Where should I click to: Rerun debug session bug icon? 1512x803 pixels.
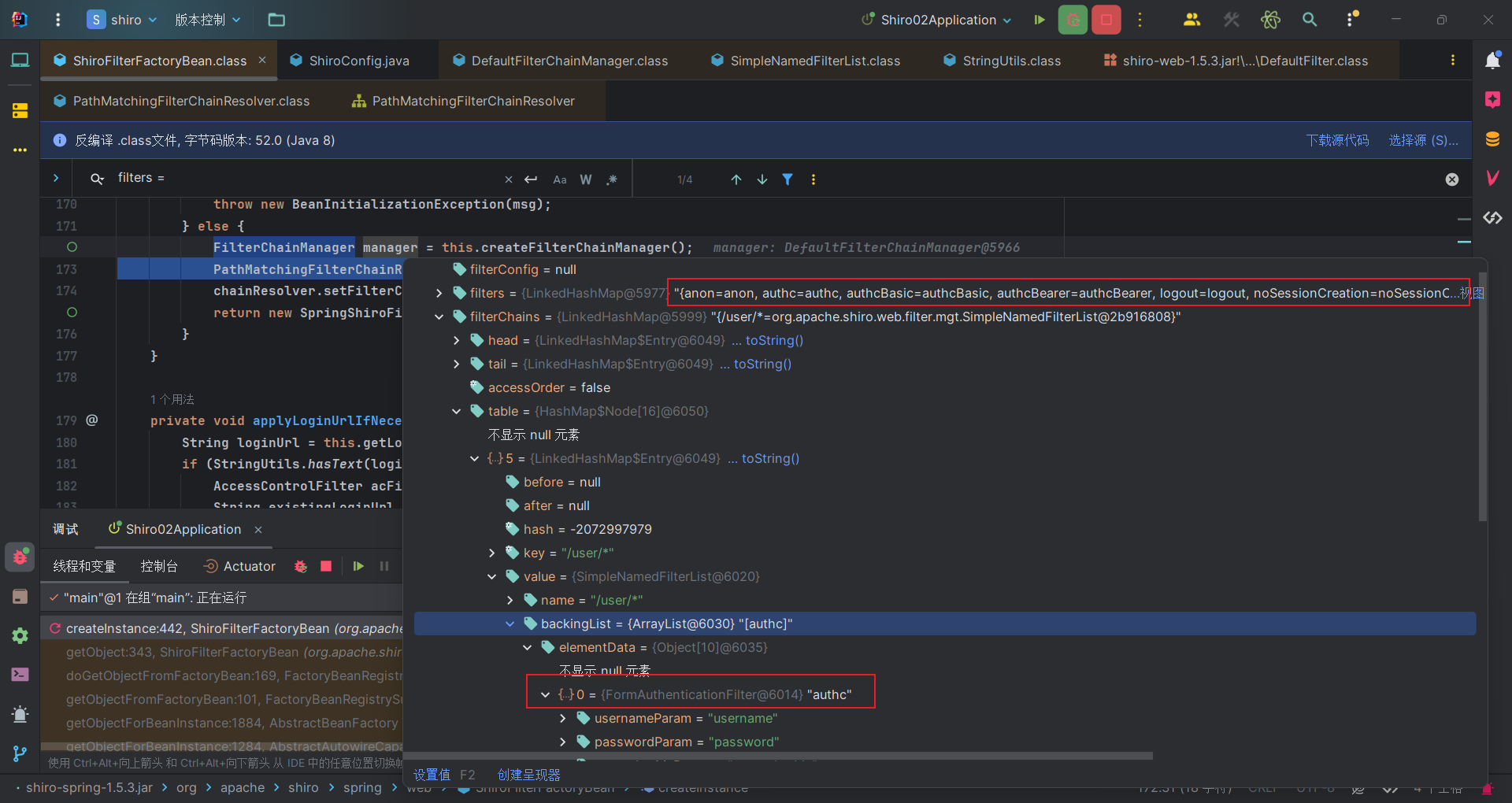tap(300, 566)
